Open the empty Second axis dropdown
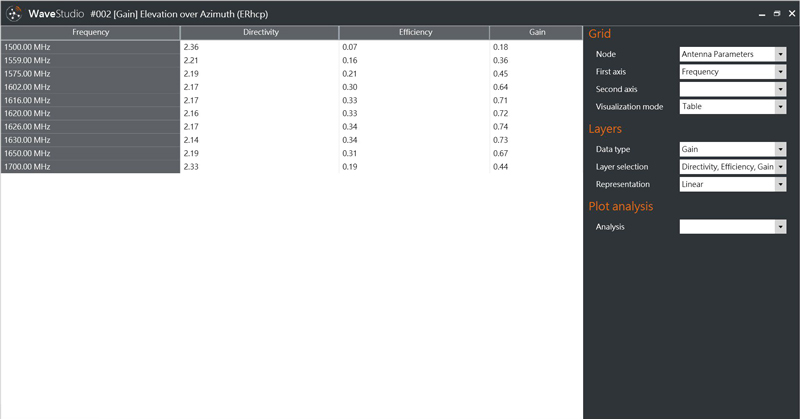The image size is (800, 419). 732,89
